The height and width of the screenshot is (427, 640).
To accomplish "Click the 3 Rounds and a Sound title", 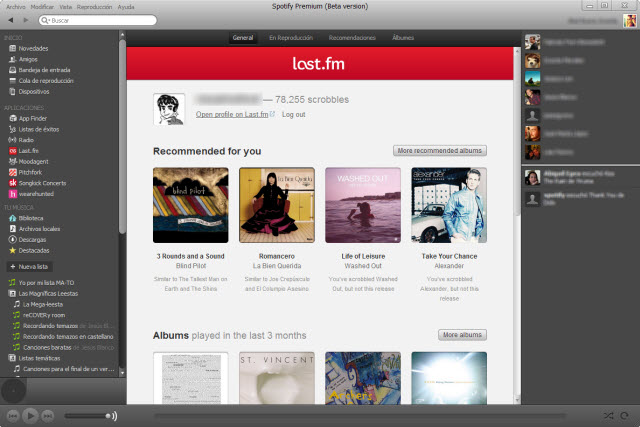I will (x=191, y=256).
